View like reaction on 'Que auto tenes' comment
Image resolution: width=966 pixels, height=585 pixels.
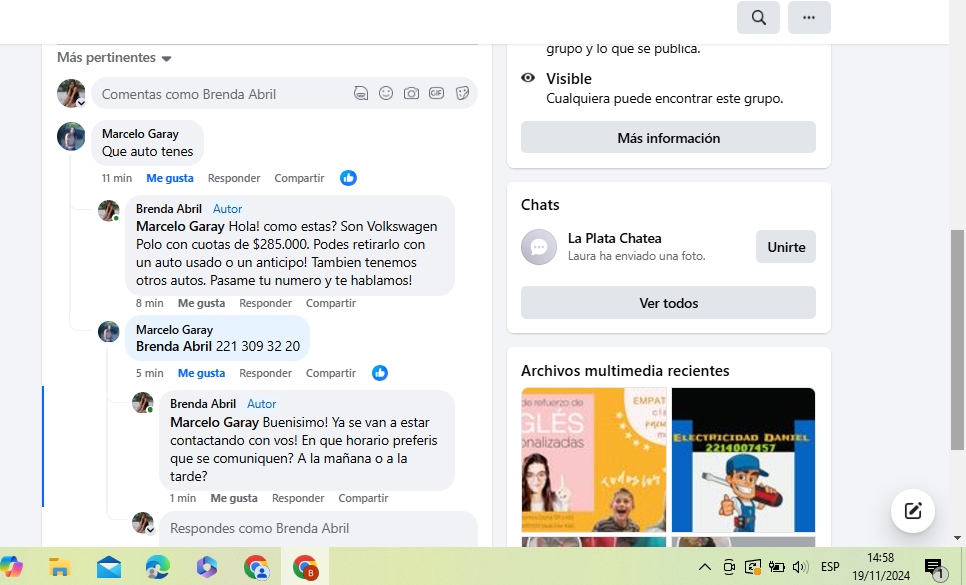(348, 178)
